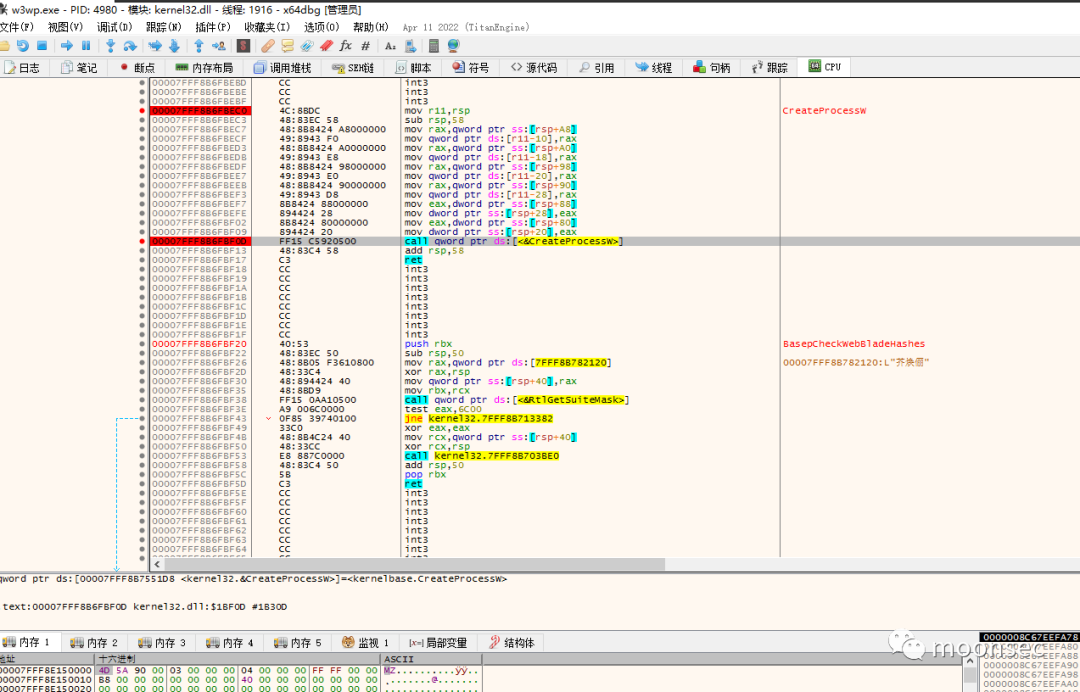This screenshot has width=1080, height=692.
Task: Switch to the 调用堆栈 tab
Action: click(282, 67)
